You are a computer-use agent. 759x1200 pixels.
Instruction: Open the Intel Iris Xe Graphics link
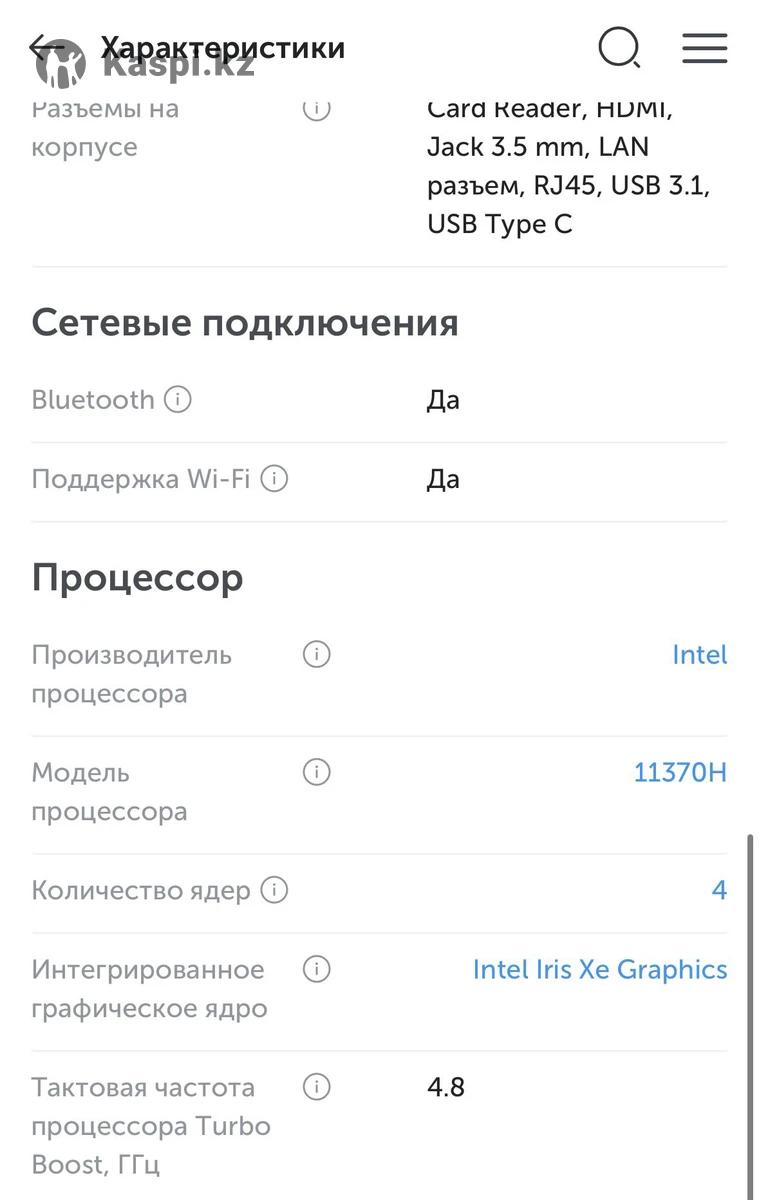click(x=600, y=969)
